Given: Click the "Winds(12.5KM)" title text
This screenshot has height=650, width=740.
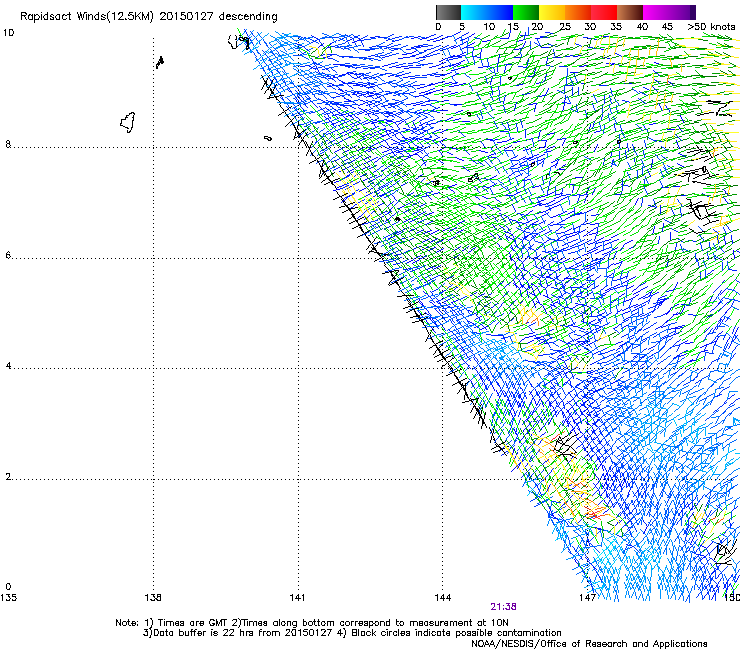Looking at the screenshot, I should [115, 17].
